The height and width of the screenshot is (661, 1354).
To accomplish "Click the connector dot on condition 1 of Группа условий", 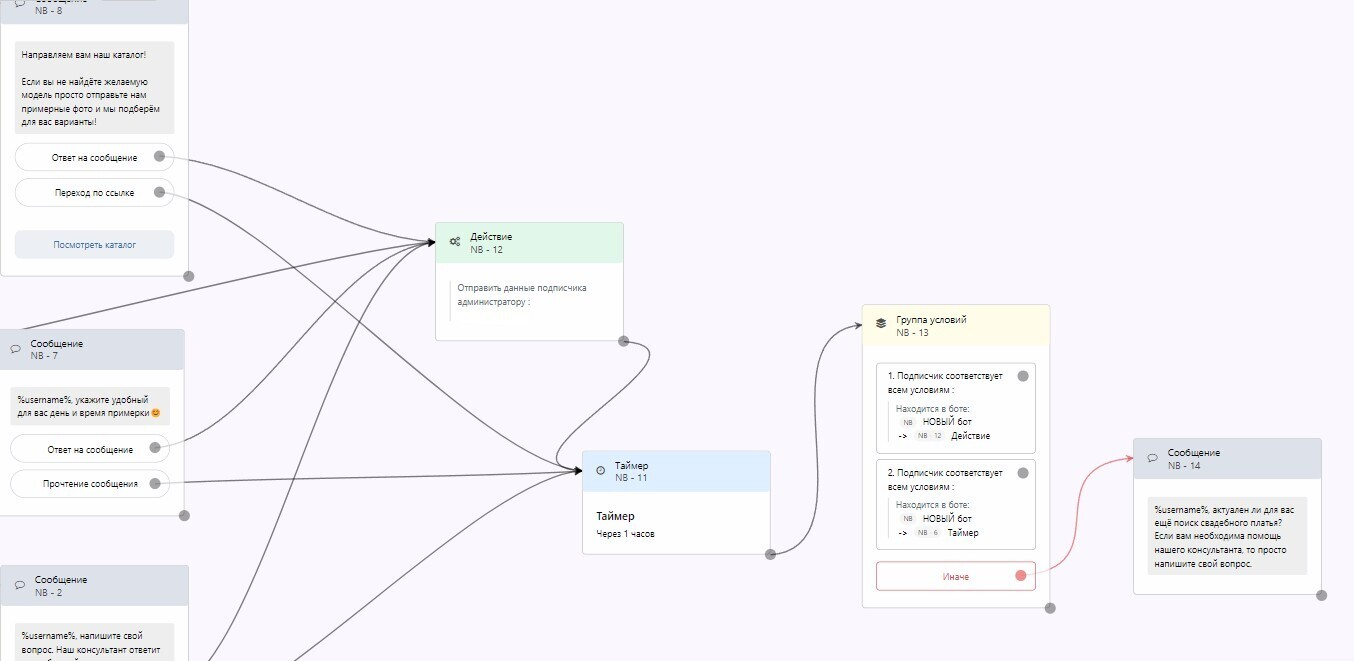I will [1023, 376].
